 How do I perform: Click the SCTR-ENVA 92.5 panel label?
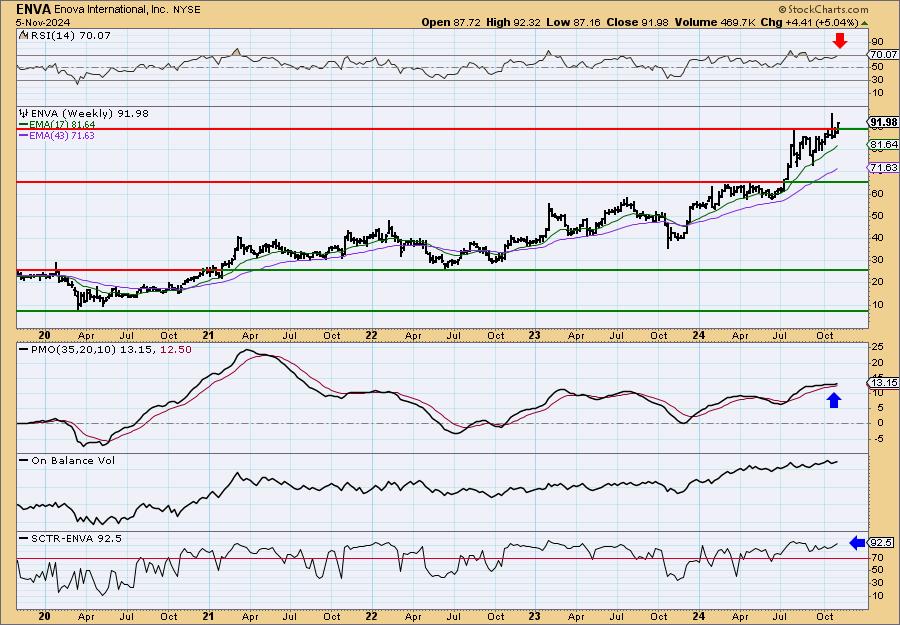coord(76,538)
